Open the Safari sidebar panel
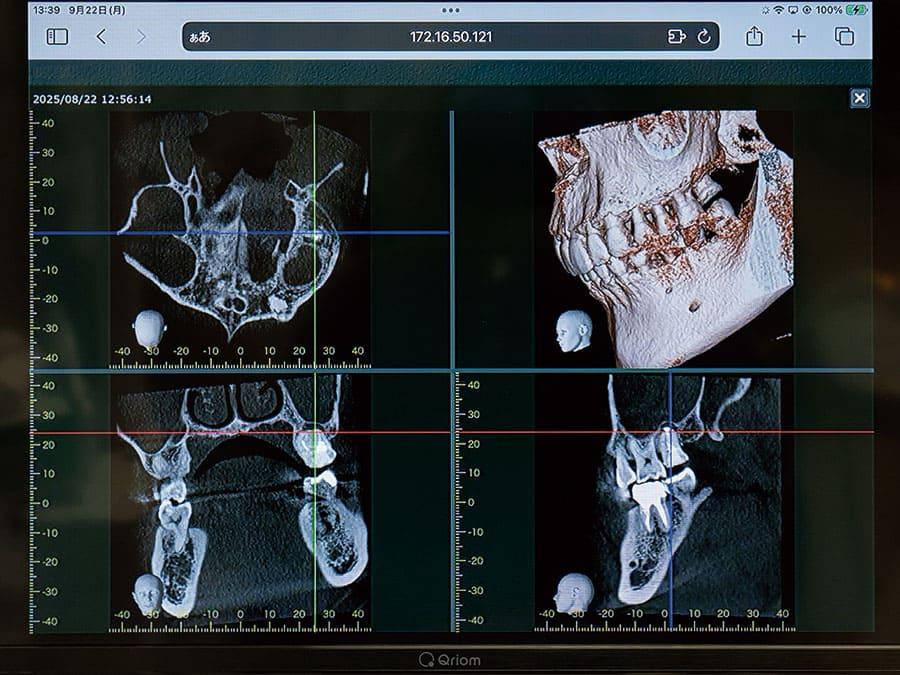The height and width of the screenshot is (675, 900). (57, 37)
